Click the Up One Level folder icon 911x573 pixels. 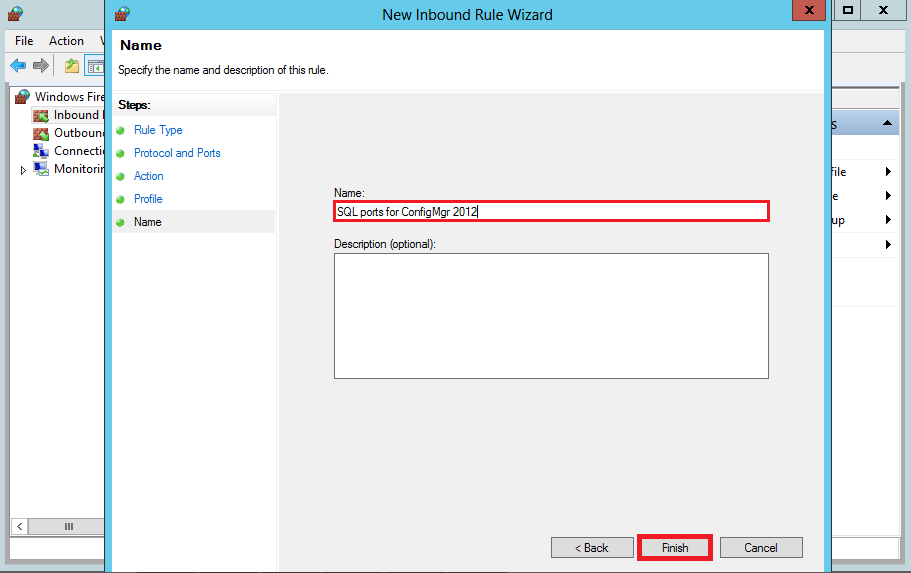coord(71,66)
